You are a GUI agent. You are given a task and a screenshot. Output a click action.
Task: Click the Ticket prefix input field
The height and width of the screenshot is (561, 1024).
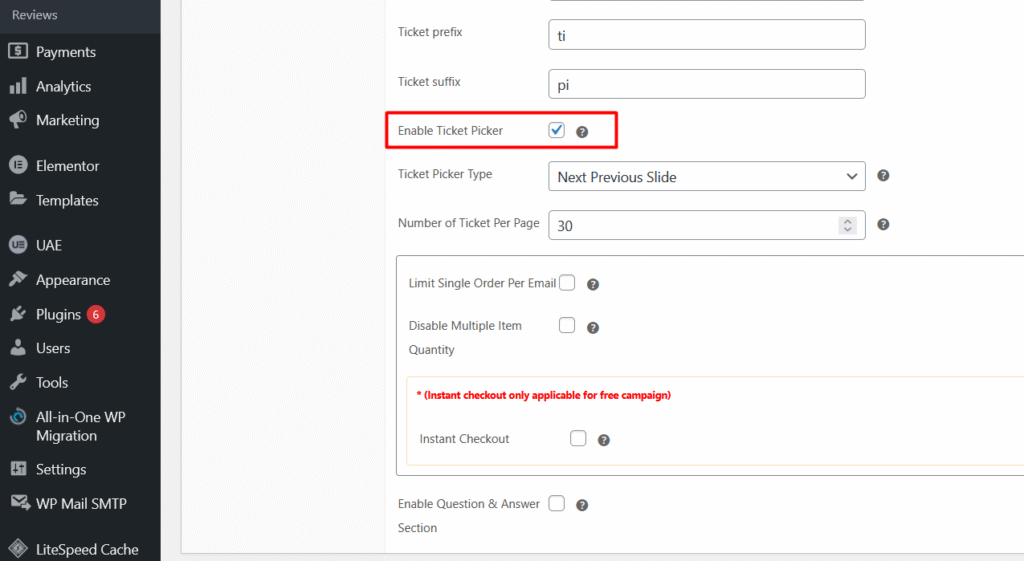point(706,35)
